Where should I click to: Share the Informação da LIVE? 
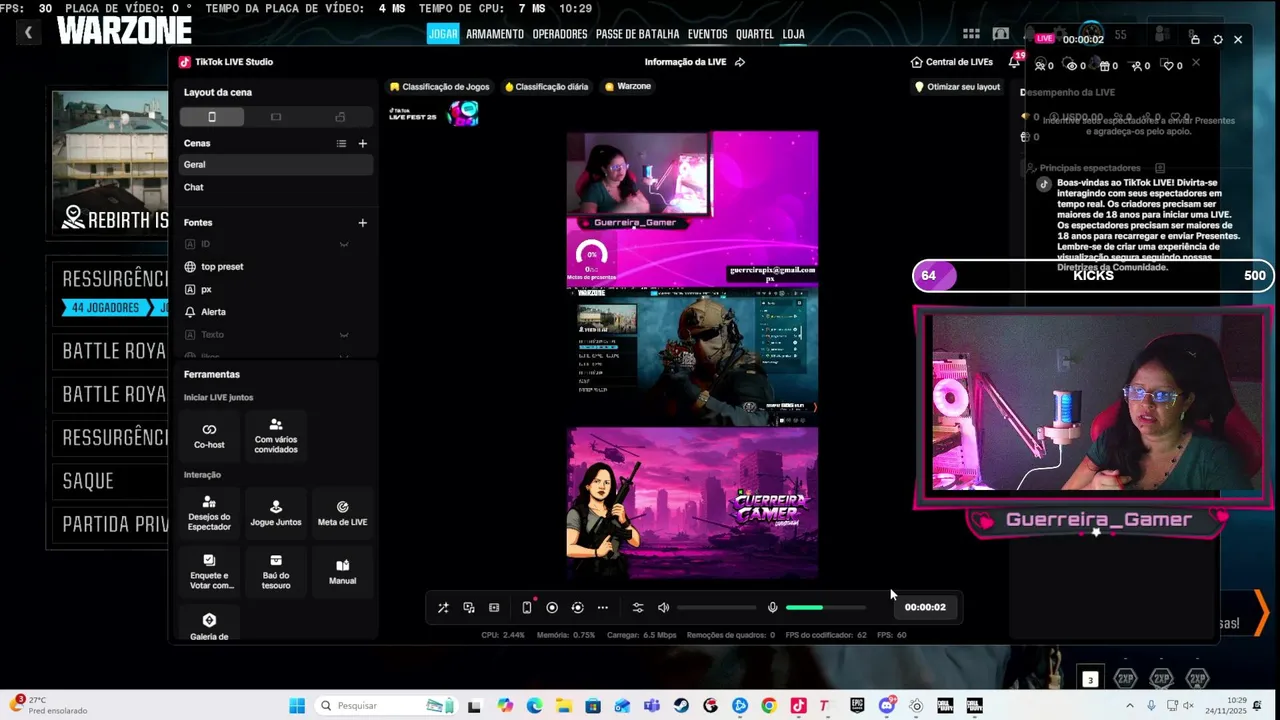point(740,62)
